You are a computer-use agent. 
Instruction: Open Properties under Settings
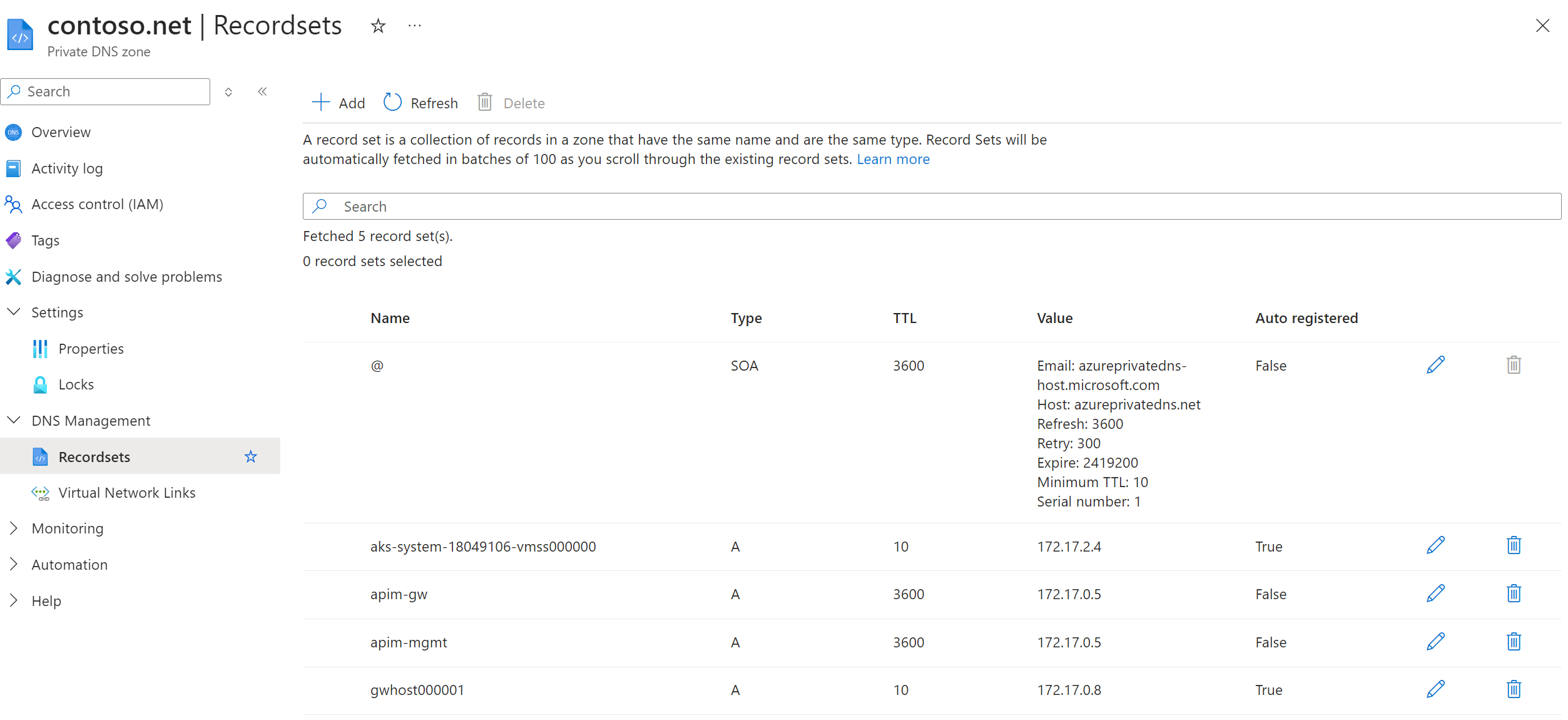pyautogui.click(x=91, y=349)
